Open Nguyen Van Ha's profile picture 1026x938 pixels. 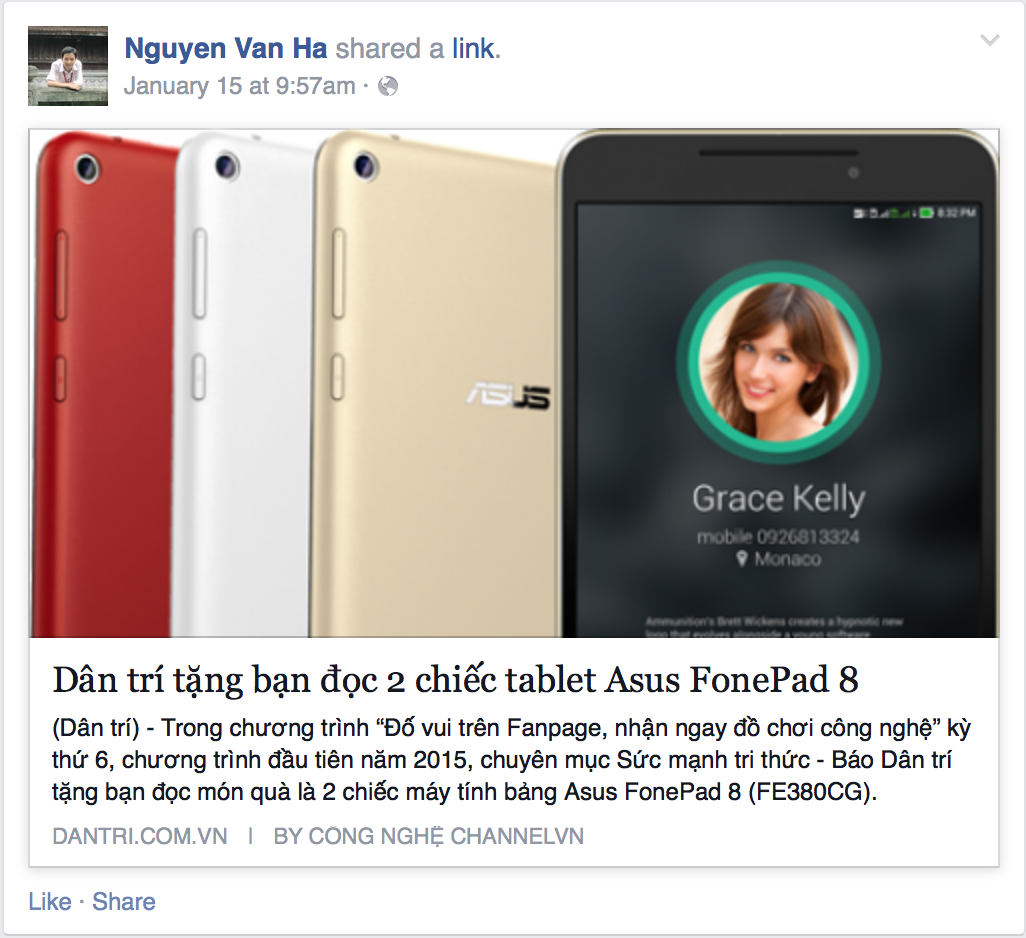(x=67, y=66)
